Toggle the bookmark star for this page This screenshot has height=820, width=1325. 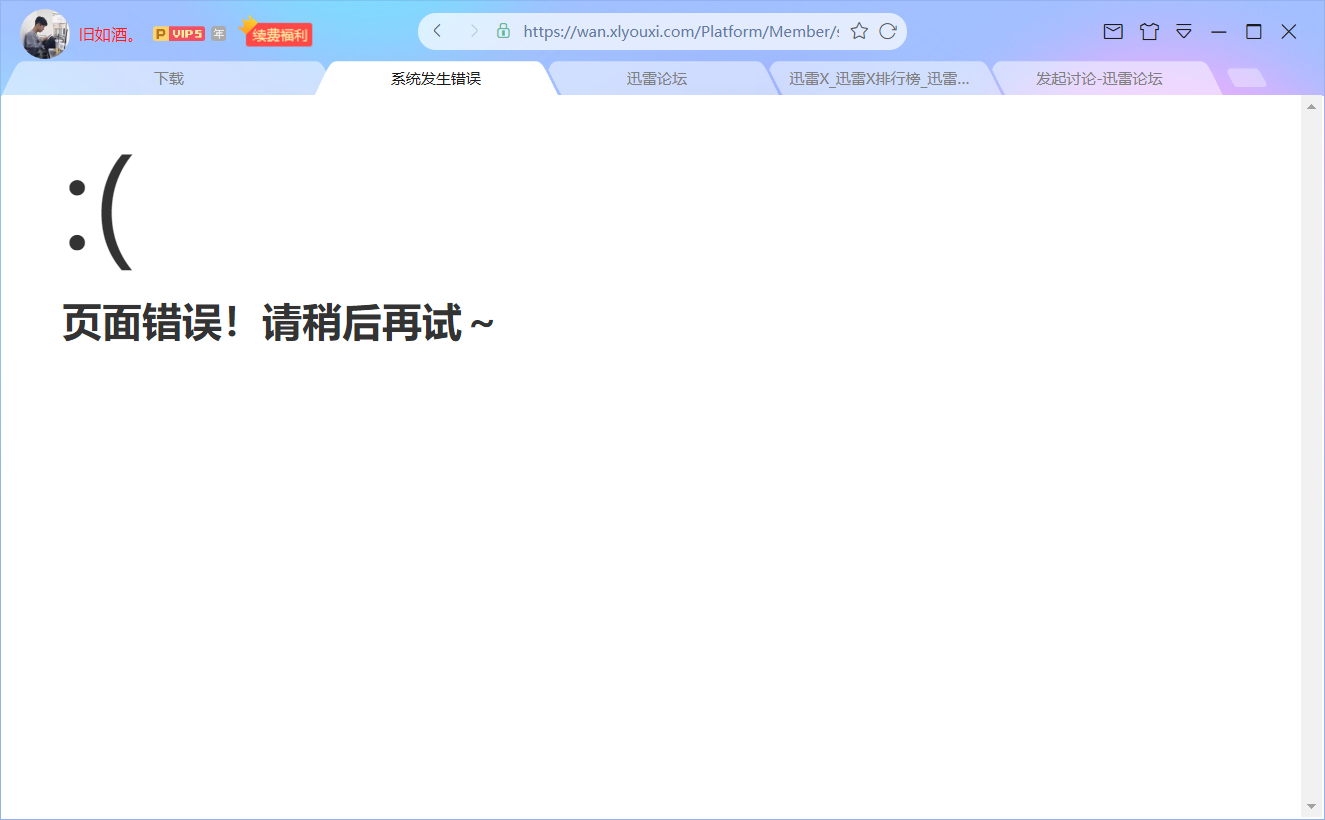859,31
